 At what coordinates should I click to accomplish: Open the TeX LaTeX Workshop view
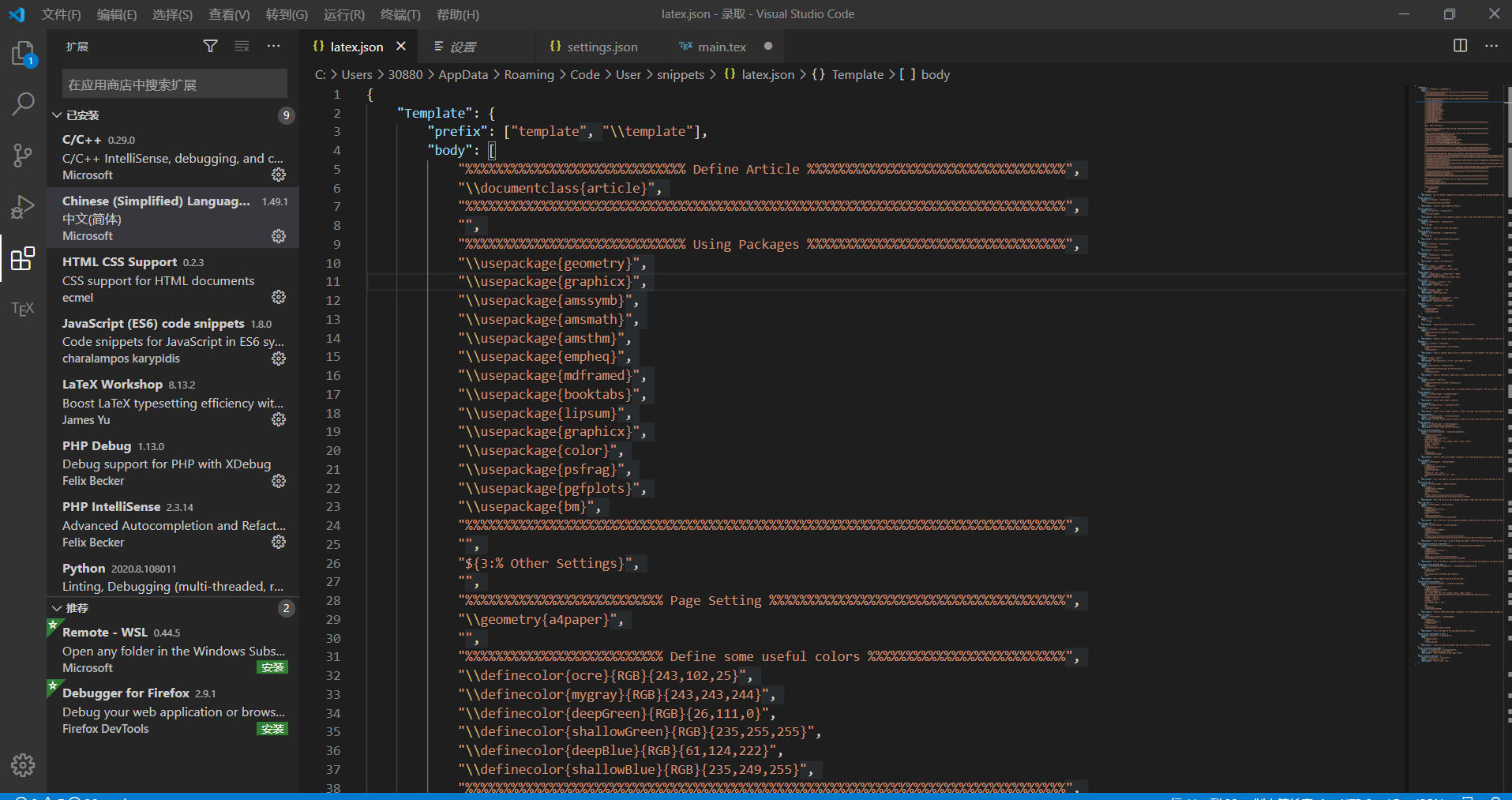(x=23, y=309)
